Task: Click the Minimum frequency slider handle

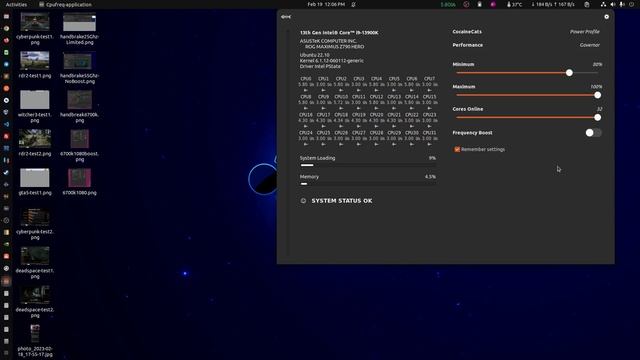Action: tap(569, 73)
